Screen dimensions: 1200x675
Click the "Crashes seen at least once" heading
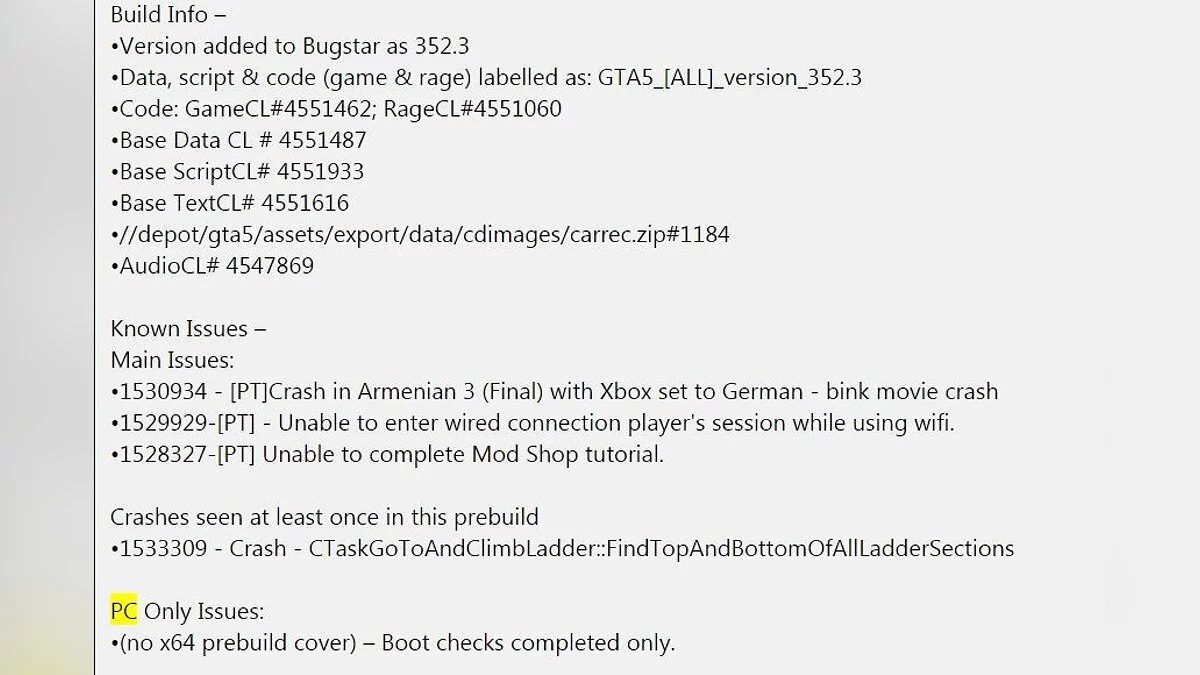(324, 518)
